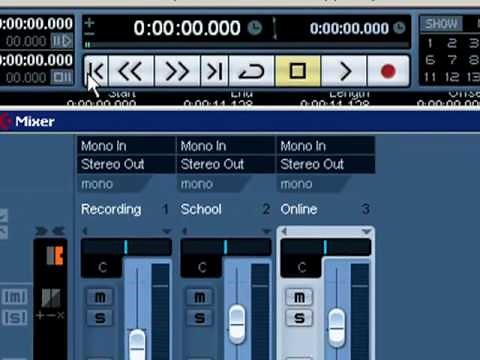
Task: Select the Recording channel name
Action: click(111, 209)
